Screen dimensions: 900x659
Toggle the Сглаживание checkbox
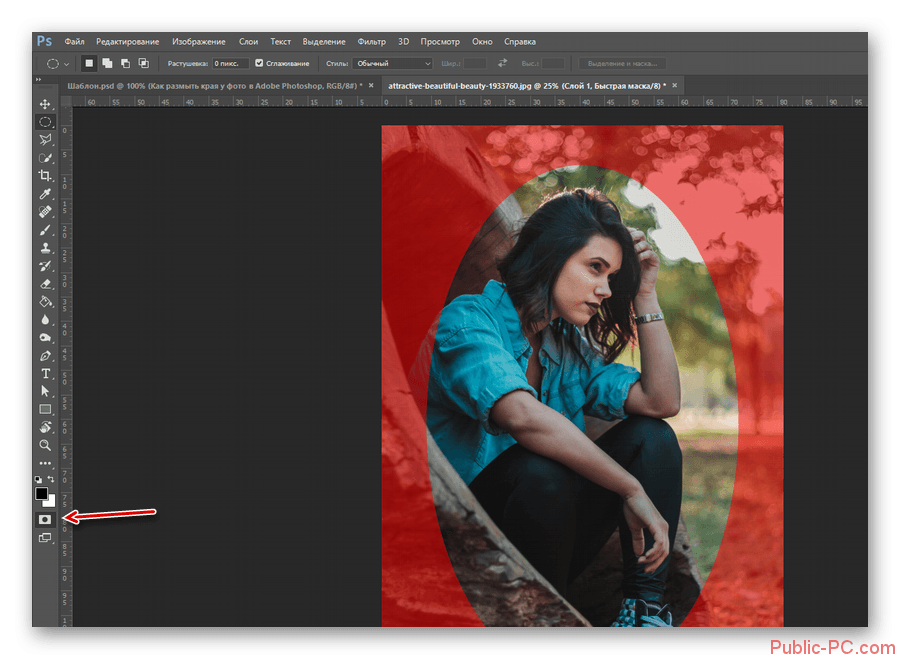click(x=259, y=63)
